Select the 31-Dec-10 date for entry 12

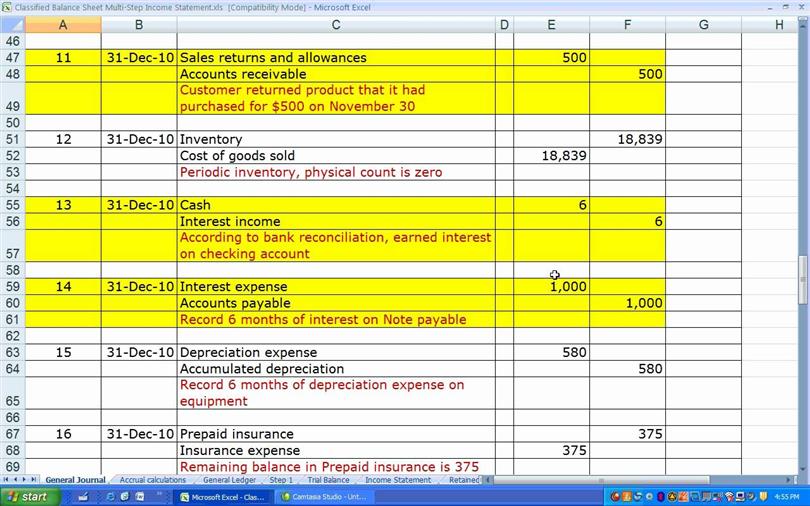coord(139,139)
